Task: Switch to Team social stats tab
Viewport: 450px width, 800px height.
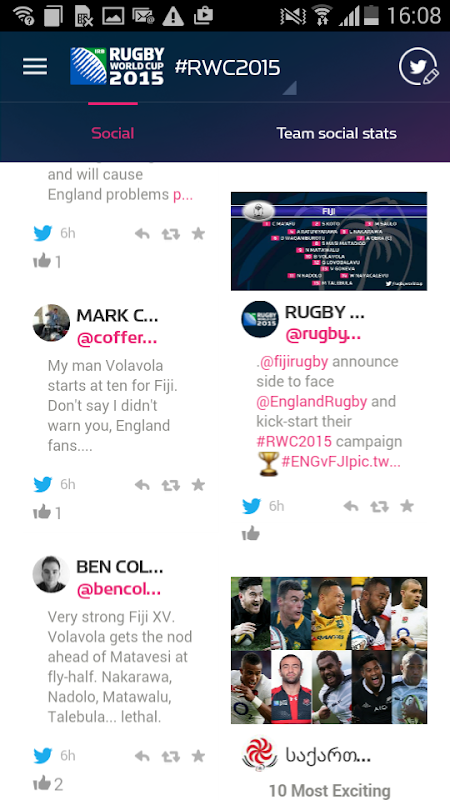Action: coord(337,133)
